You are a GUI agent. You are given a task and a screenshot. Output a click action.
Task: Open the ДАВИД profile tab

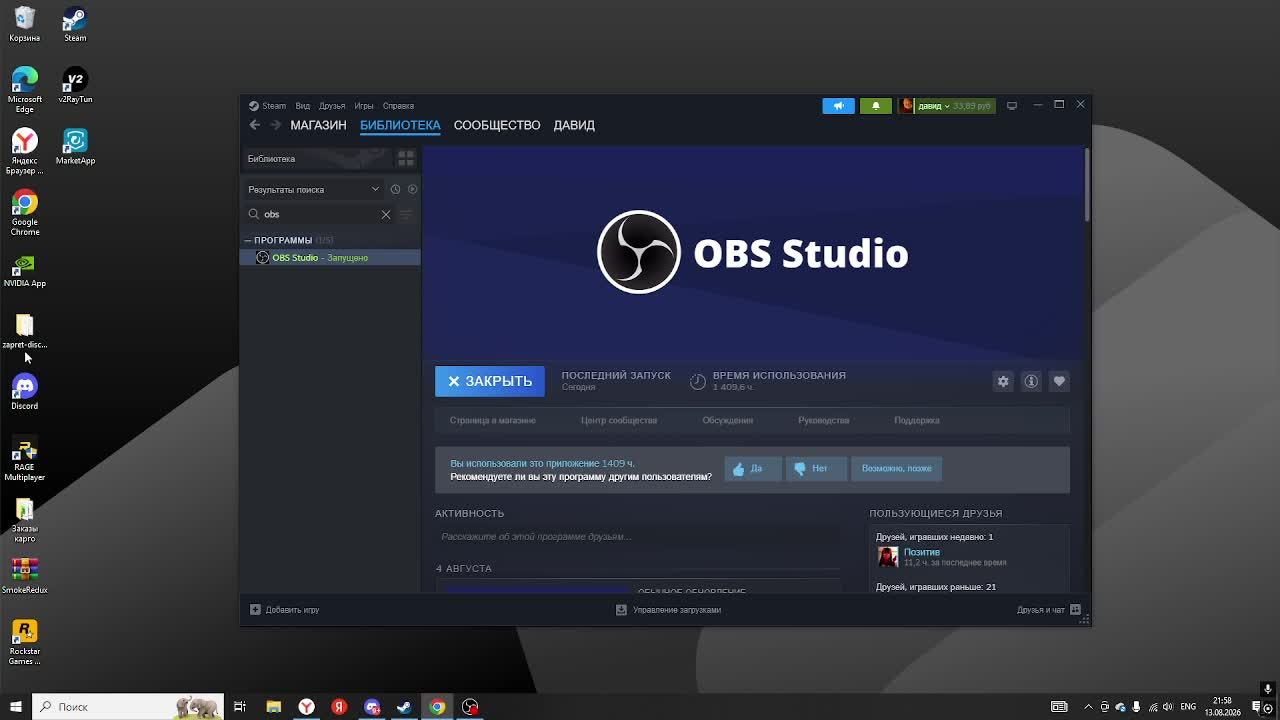pyautogui.click(x=574, y=125)
